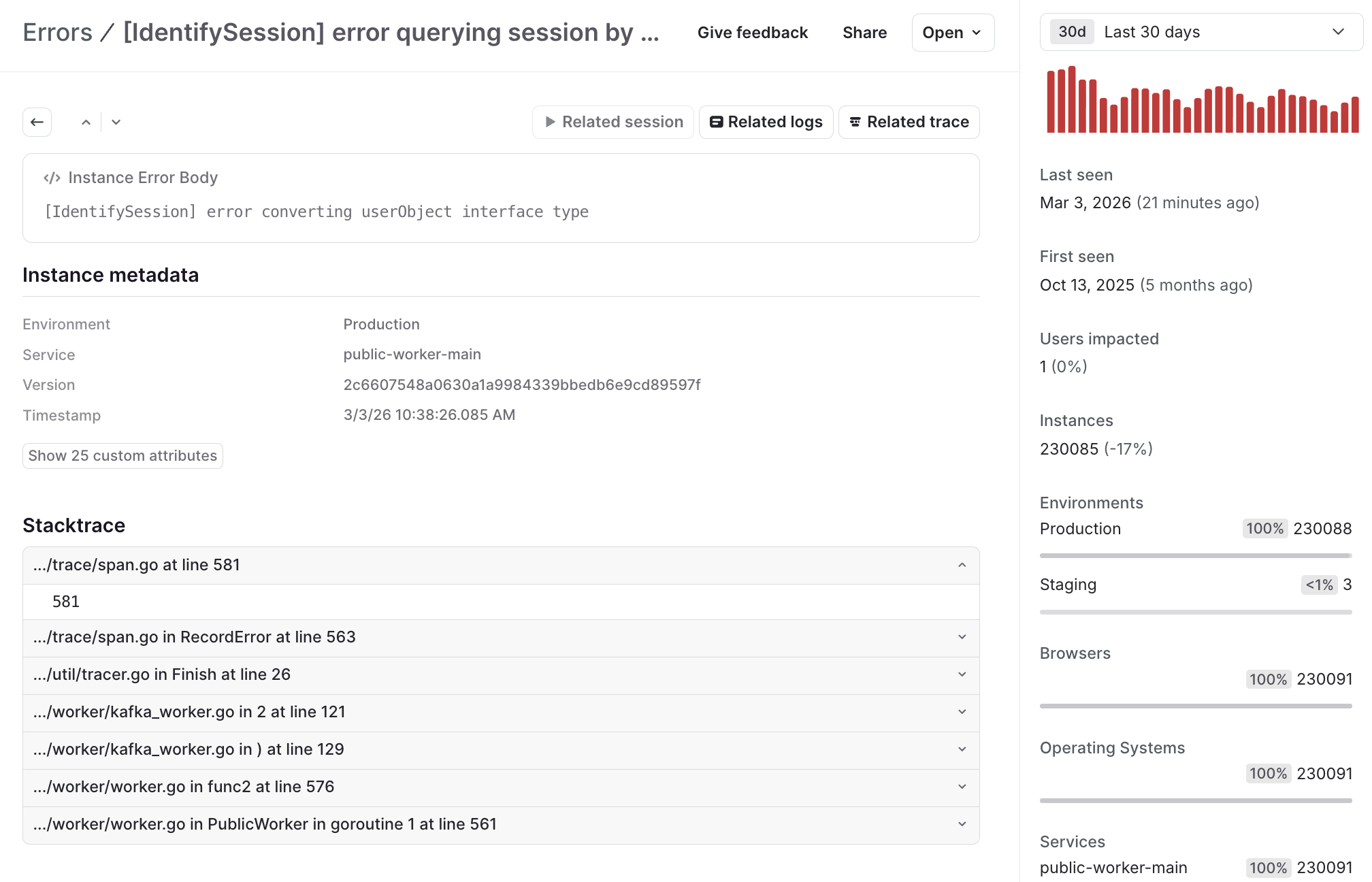Go to previous error instance arrow
Viewport: 1372px width, 882px height.
coord(86,122)
